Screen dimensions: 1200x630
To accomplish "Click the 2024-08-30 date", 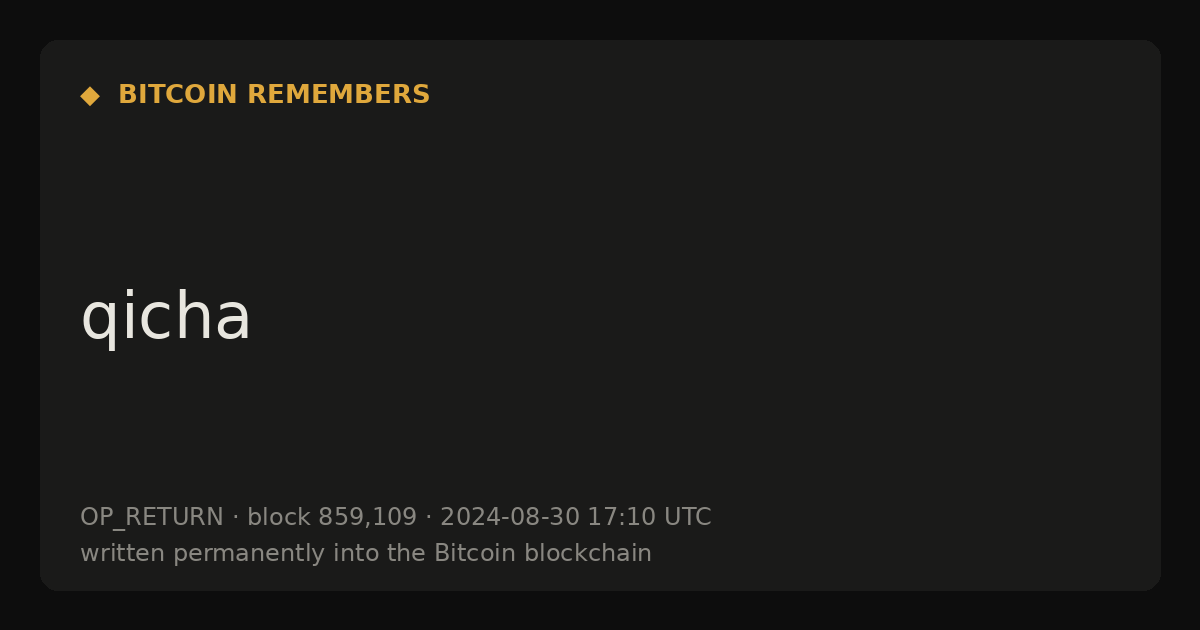I will click(510, 518).
